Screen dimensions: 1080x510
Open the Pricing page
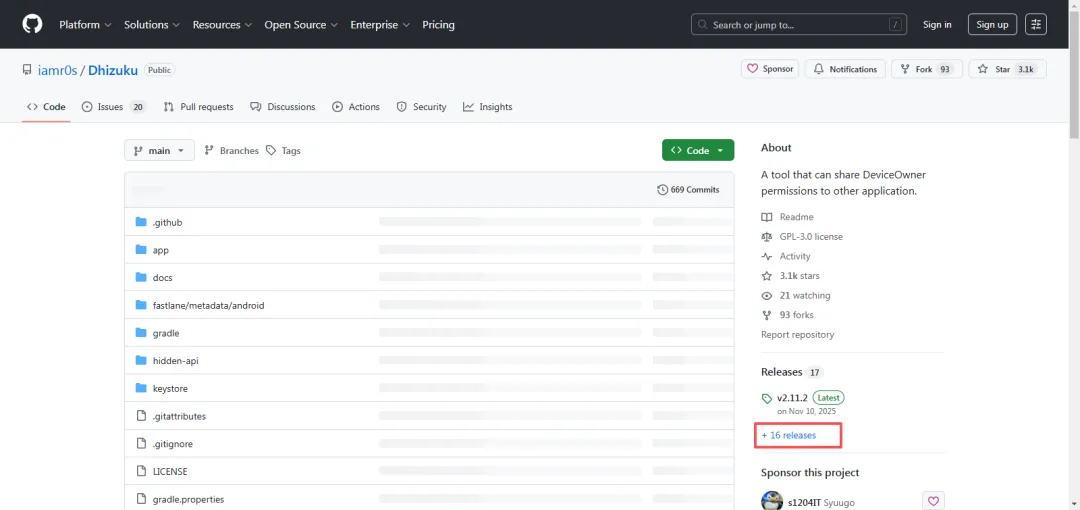pos(438,25)
